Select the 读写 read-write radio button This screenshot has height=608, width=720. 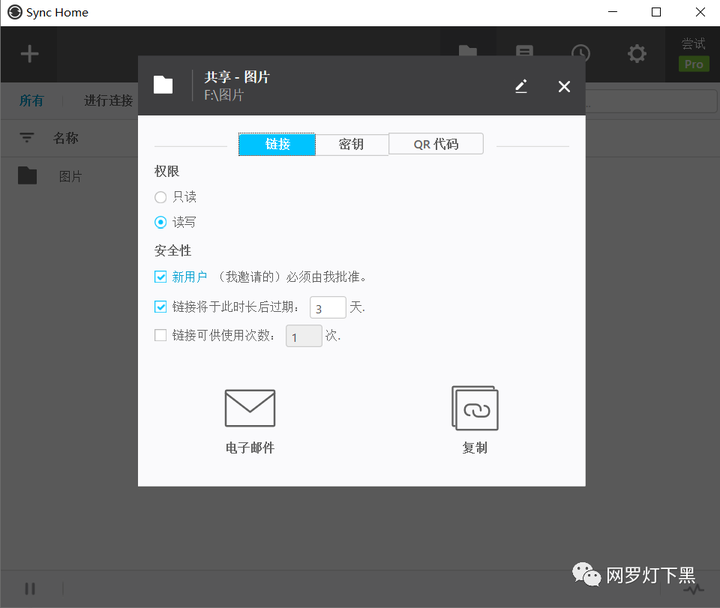pos(160,222)
